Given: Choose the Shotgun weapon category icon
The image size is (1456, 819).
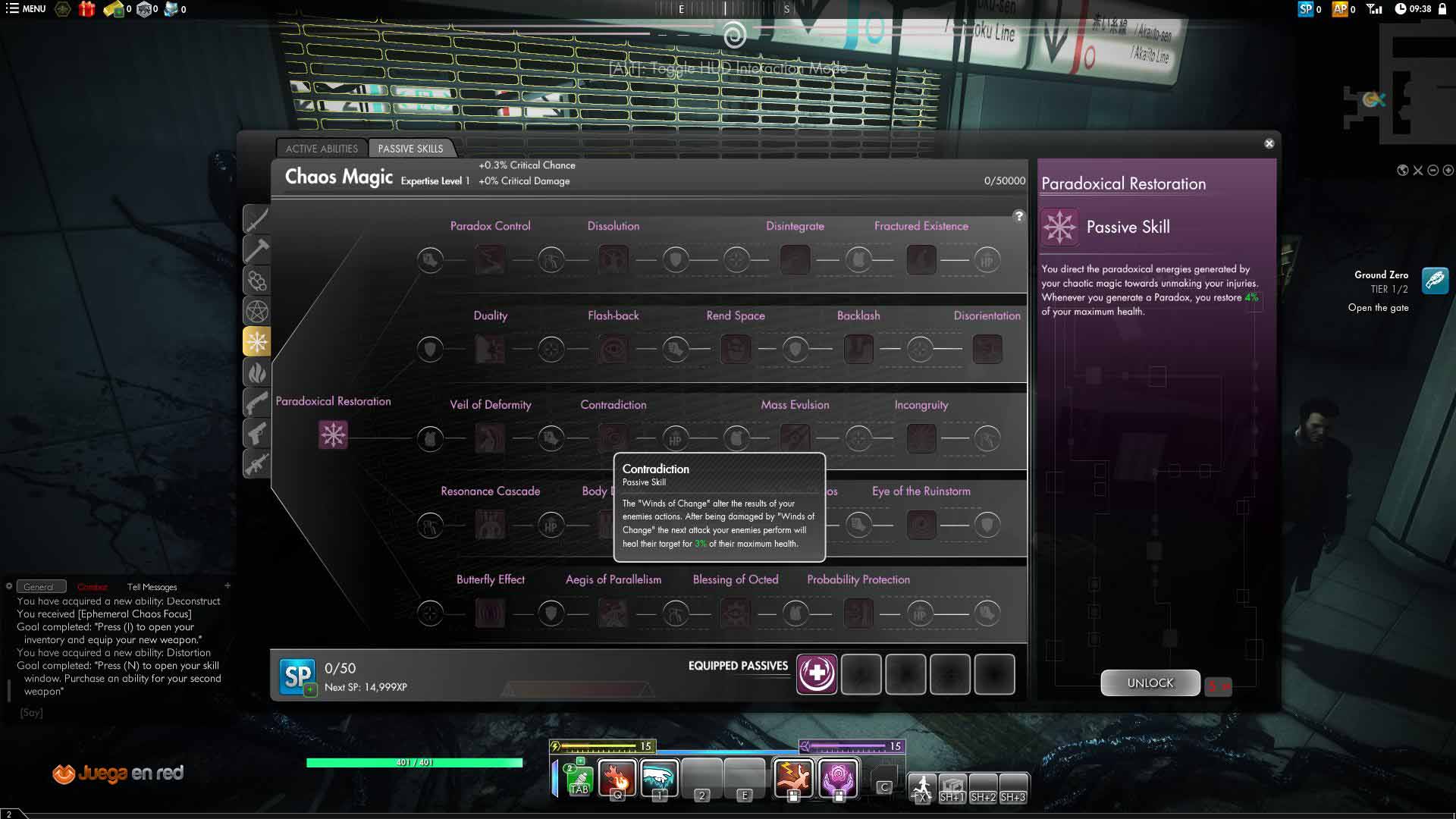Looking at the screenshot, I should [257, 403].
